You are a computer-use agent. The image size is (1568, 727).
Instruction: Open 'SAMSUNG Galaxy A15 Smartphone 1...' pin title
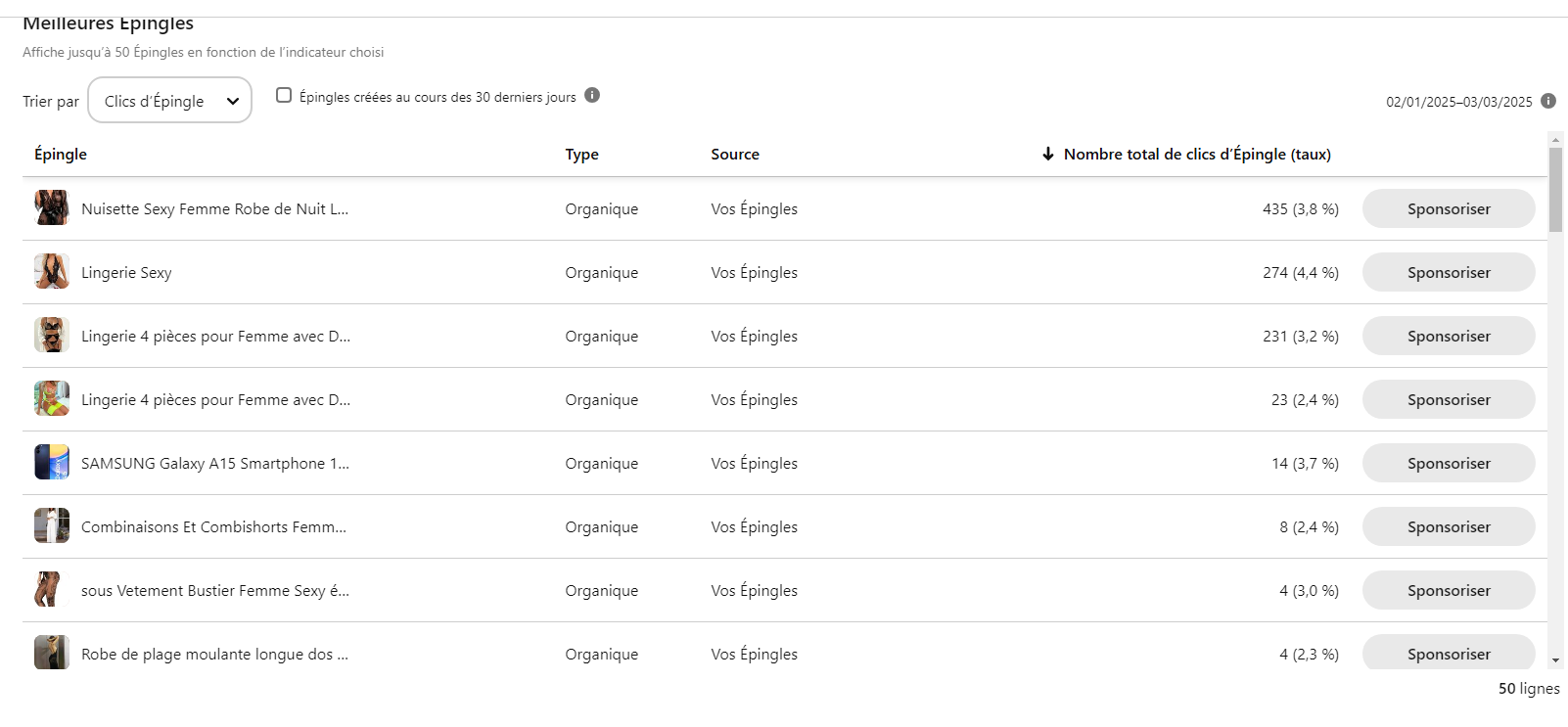[x=215, y=463]
